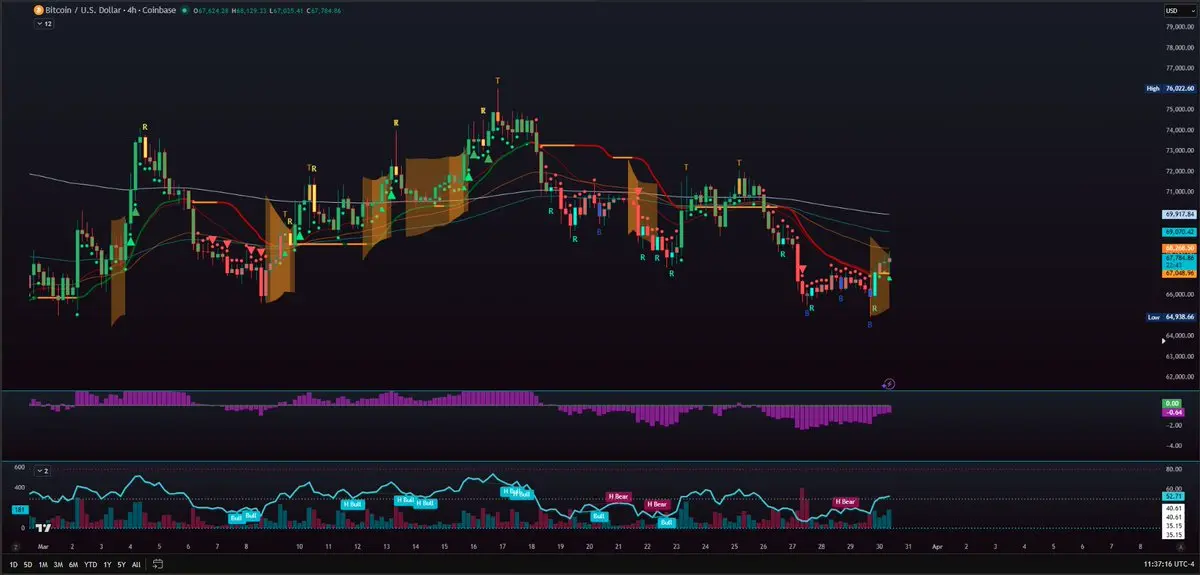Click the Low 64,938.66 price label

point(1170,317)
